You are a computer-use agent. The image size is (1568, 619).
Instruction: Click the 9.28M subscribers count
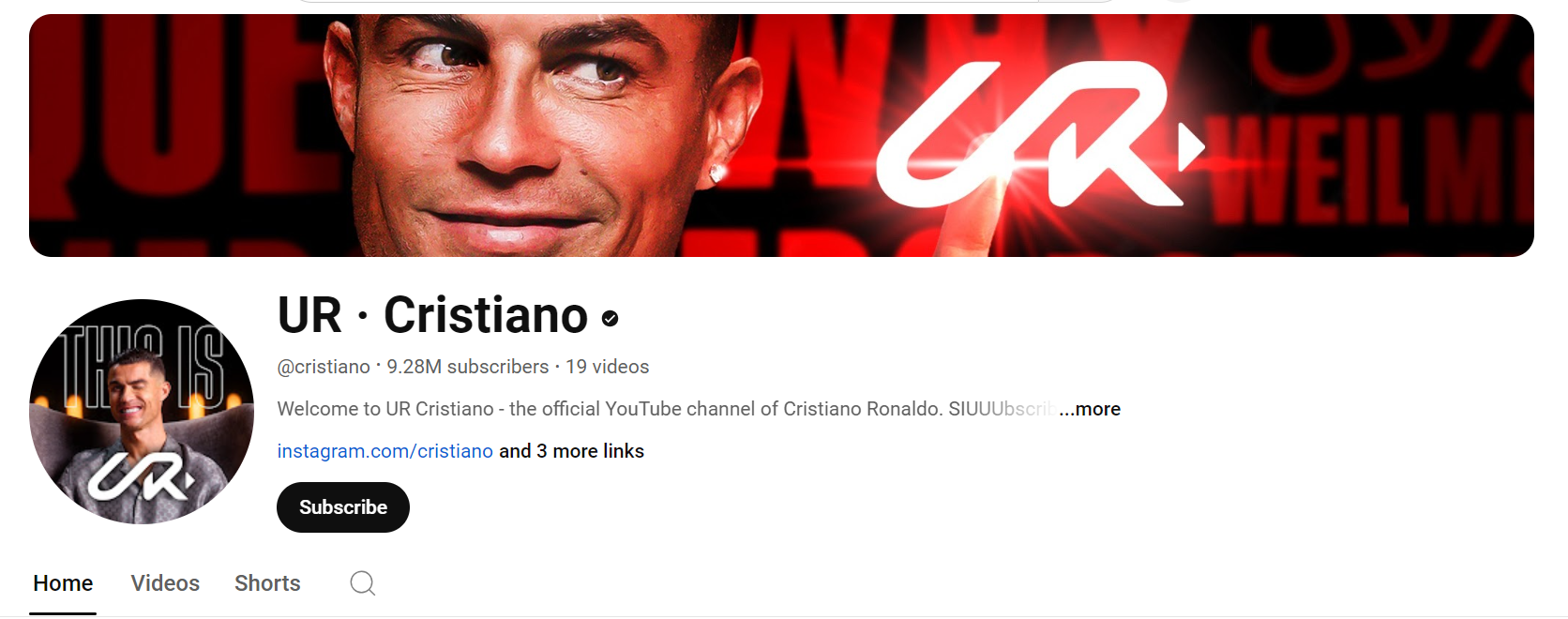click(468, 367)
